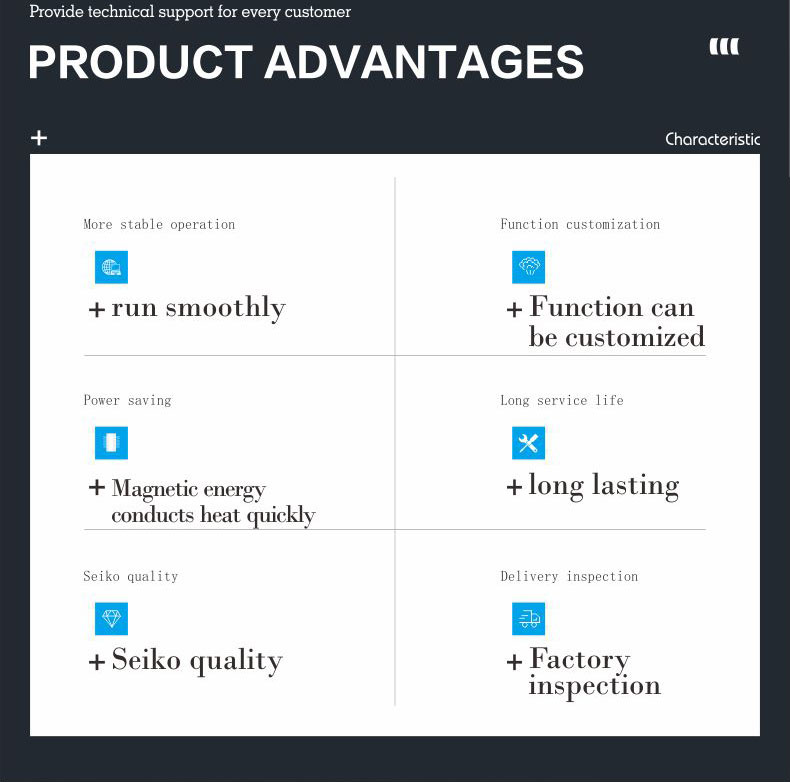The image size is (790, 782).
Task: Click the brain icon under Function customization
Action: point(528,267)
